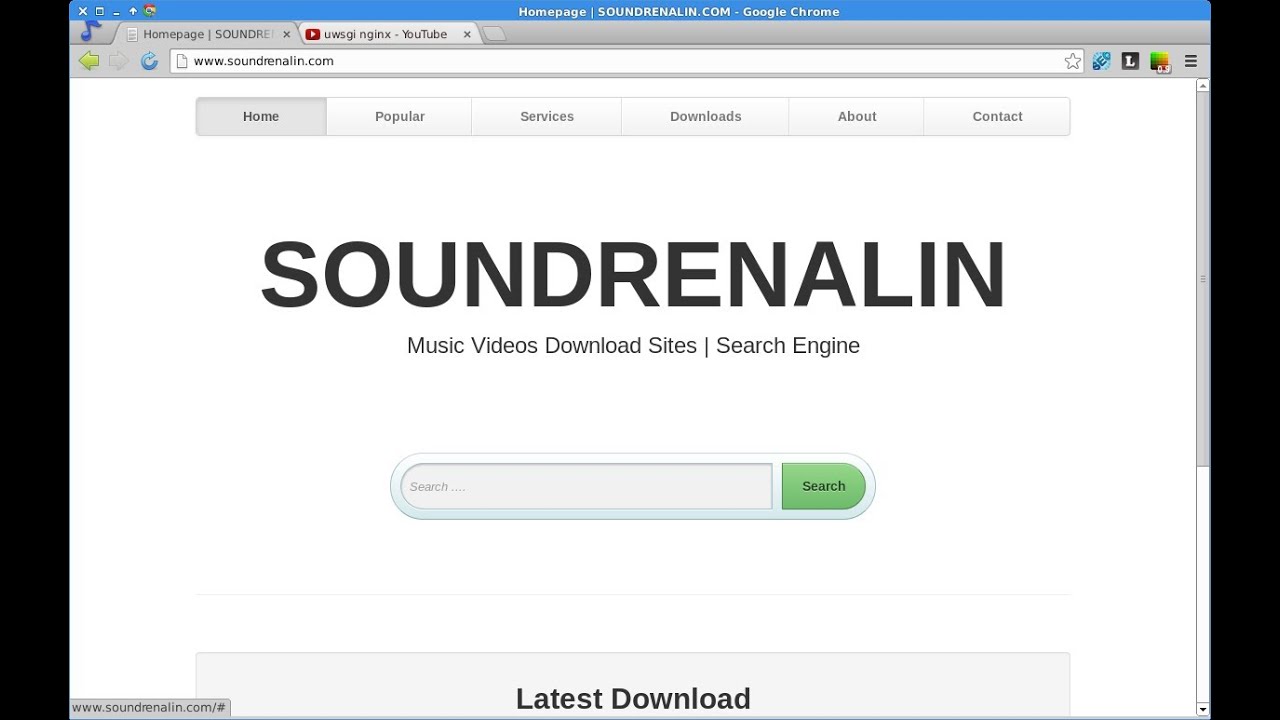Open the Popular navigation item
Image resolution: width=1280 pixels, height=720 pixels.
pyautogui.click(x=400, y=116)
